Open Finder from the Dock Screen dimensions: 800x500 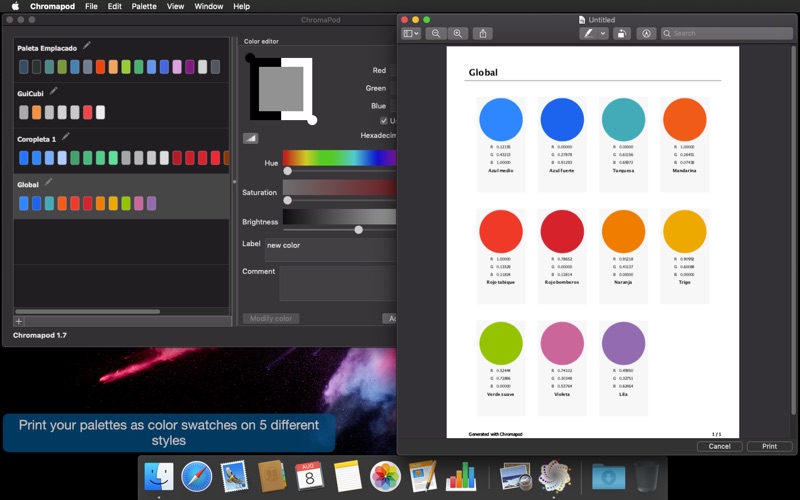tap(159, 477)
